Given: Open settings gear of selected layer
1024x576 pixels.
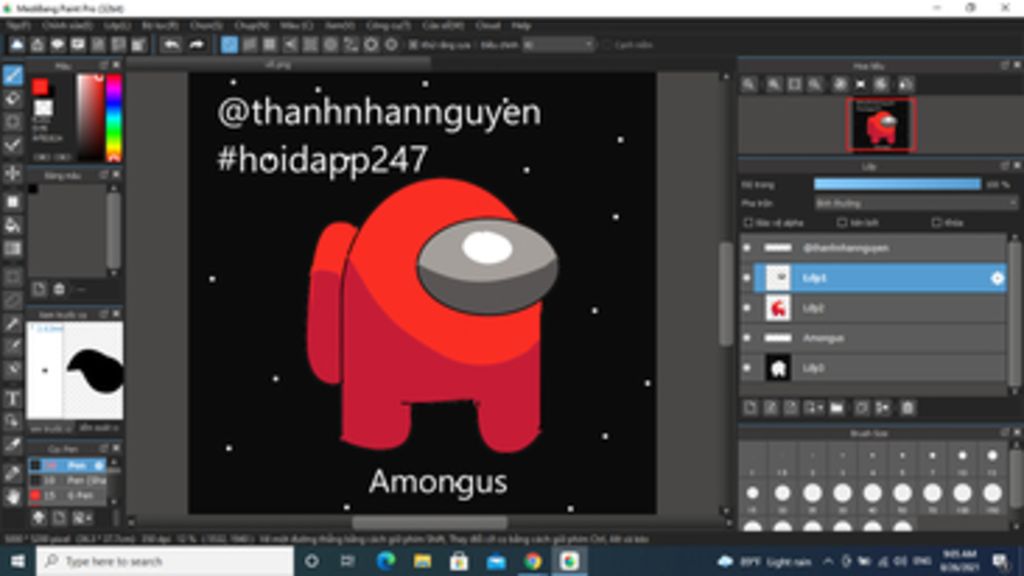Looking at the screenshot, I should [997, 278].
